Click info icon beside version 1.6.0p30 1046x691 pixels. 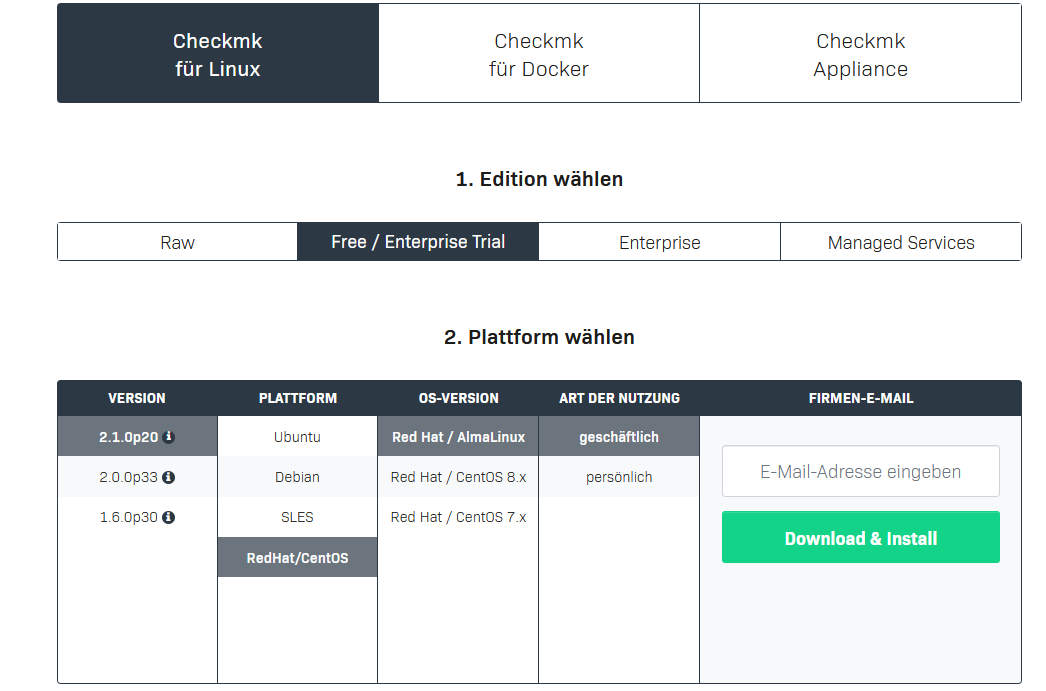168,517
